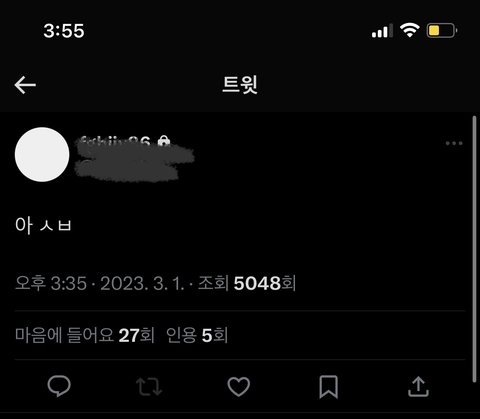480x419 pixels.
Task: Open the three-dot more options menu
Action: [x=454, y=143]
